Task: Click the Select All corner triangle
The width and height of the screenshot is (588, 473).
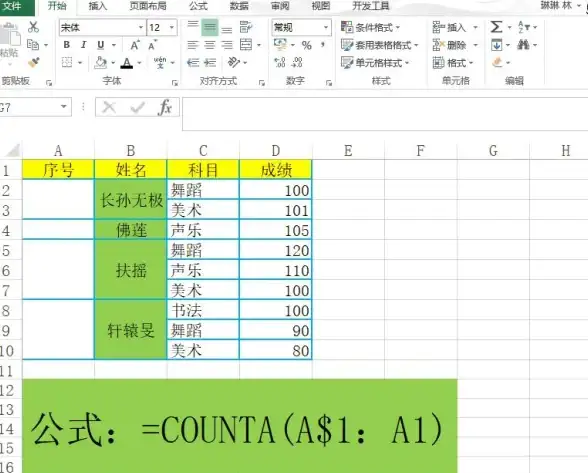Action: (13, 150)
